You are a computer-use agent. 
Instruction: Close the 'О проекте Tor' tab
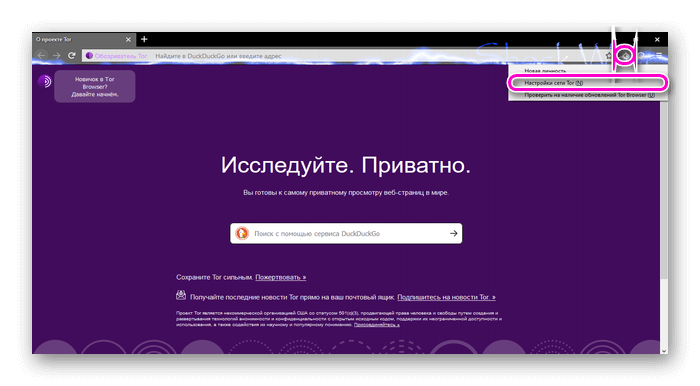tap(128, 40)
